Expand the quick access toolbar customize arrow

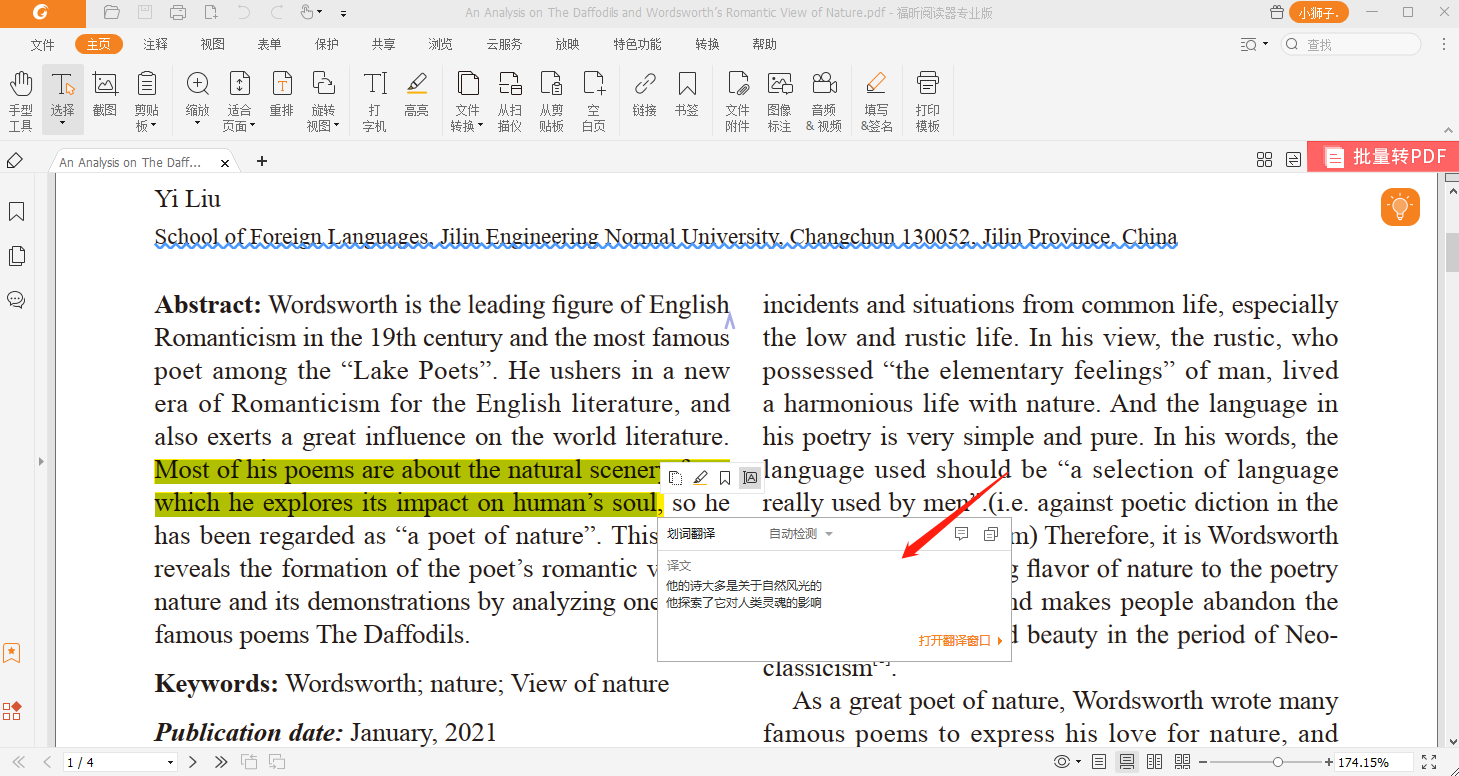click(343, 14)
